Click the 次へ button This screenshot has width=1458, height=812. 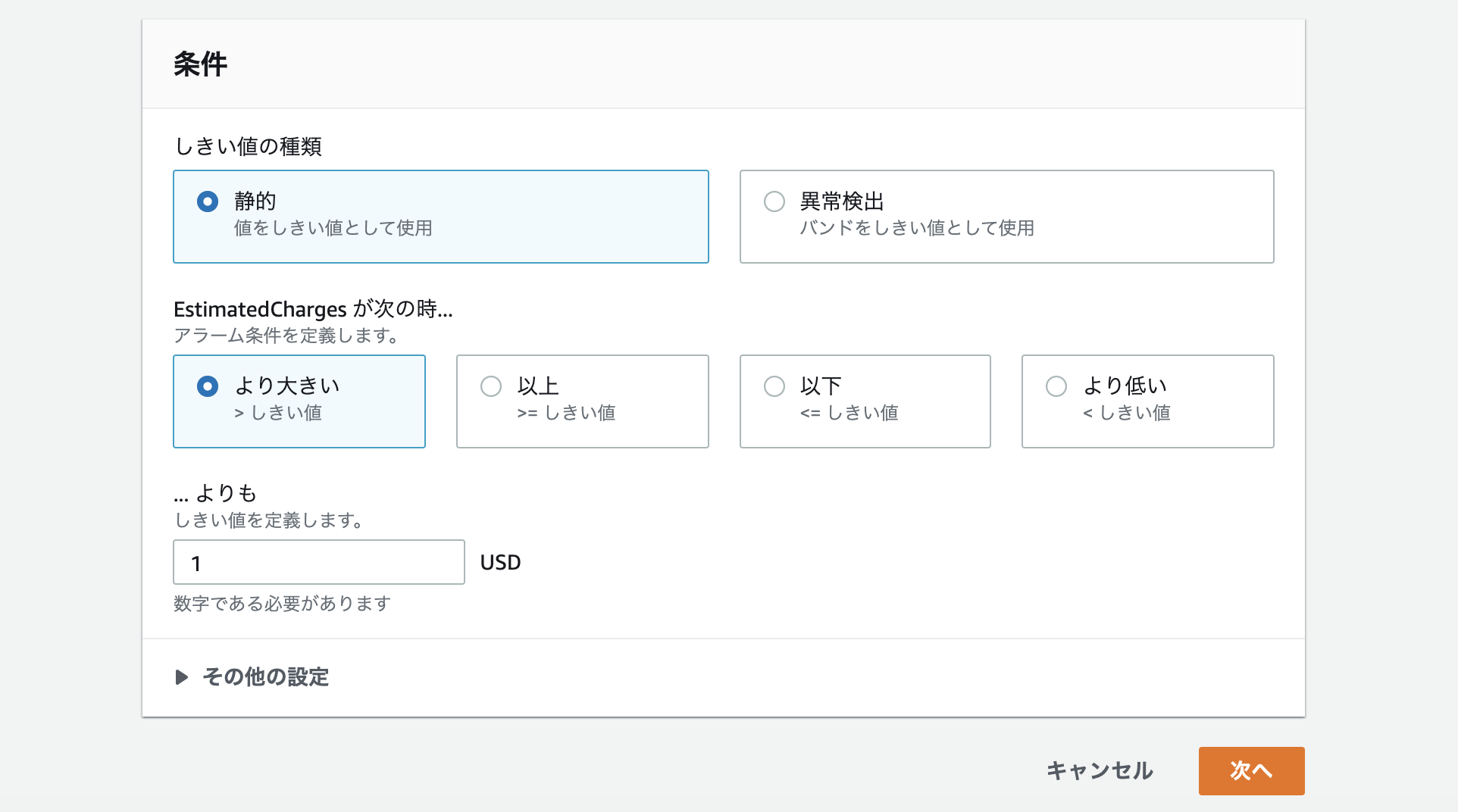(1250, 770)
